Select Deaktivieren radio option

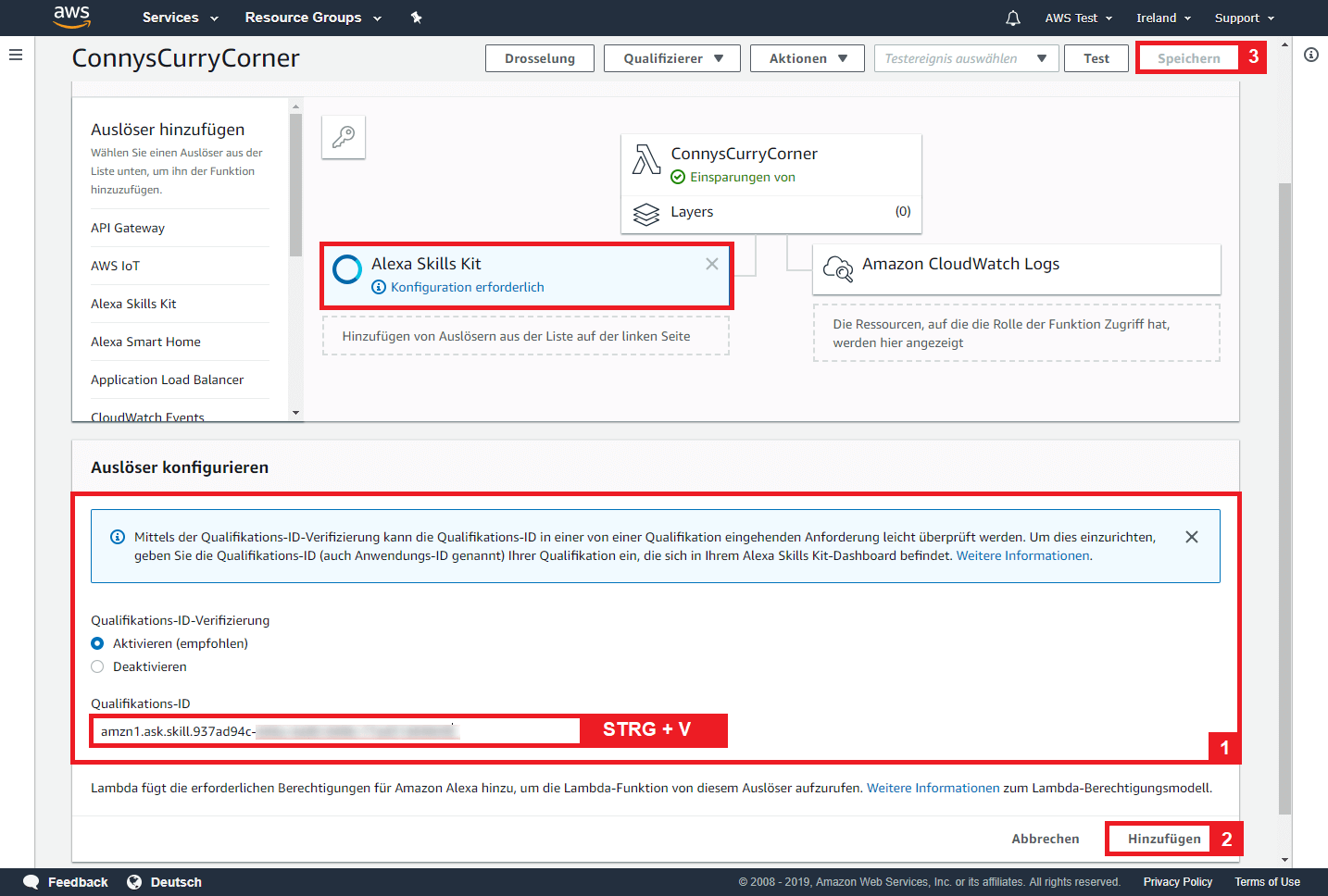point(97,666)
